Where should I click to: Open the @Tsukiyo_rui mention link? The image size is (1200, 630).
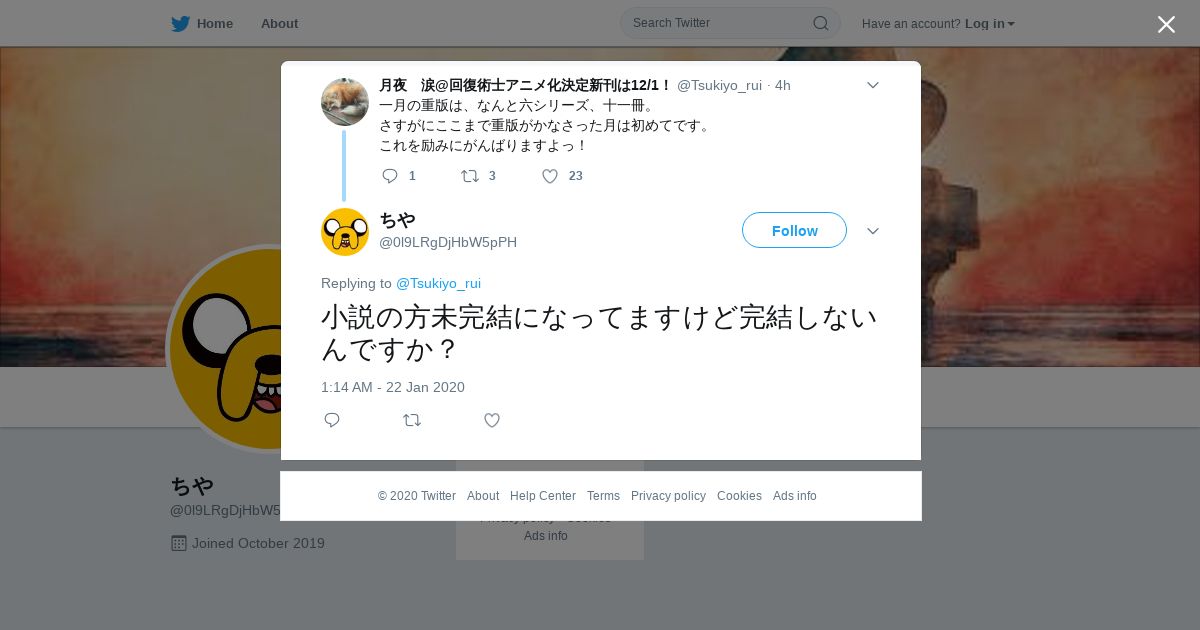click(438, 283)
